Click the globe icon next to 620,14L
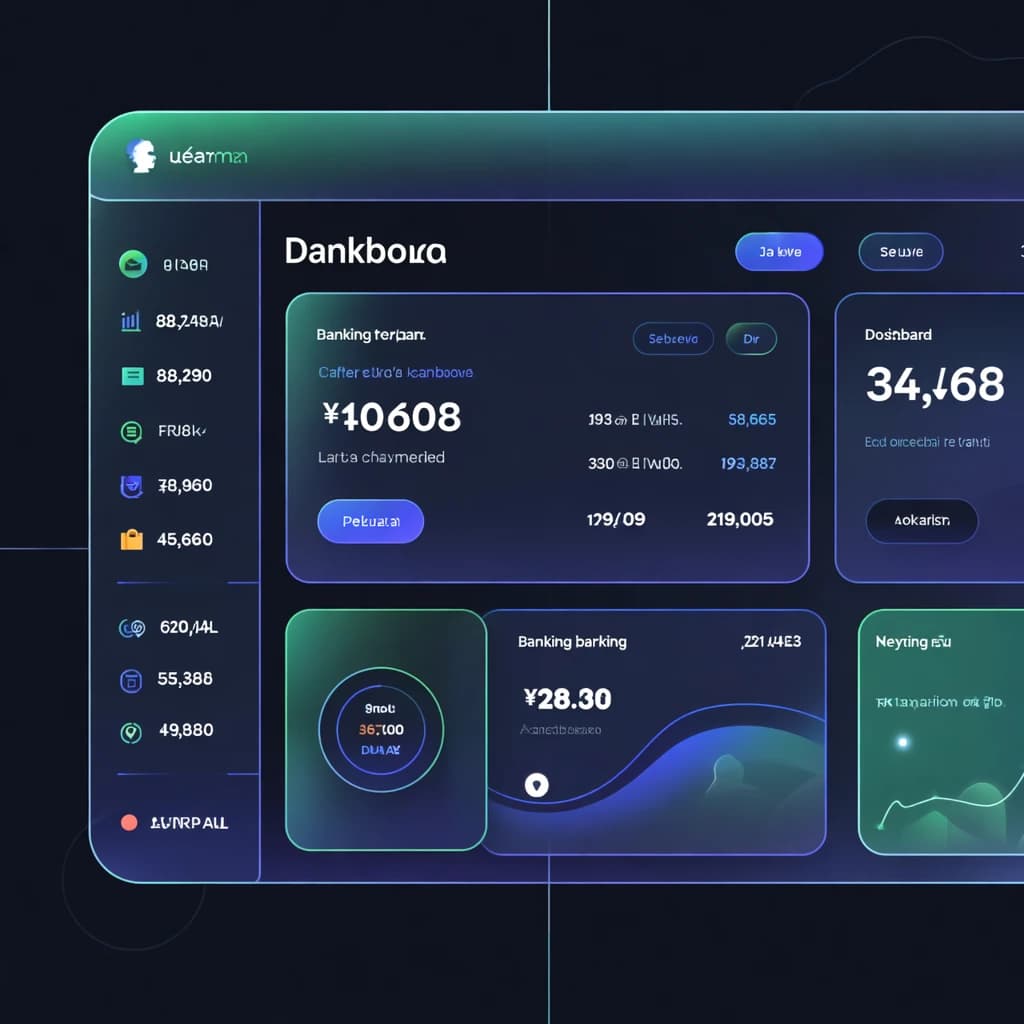Screen dimensions: 1024x1024 [131, 627]
